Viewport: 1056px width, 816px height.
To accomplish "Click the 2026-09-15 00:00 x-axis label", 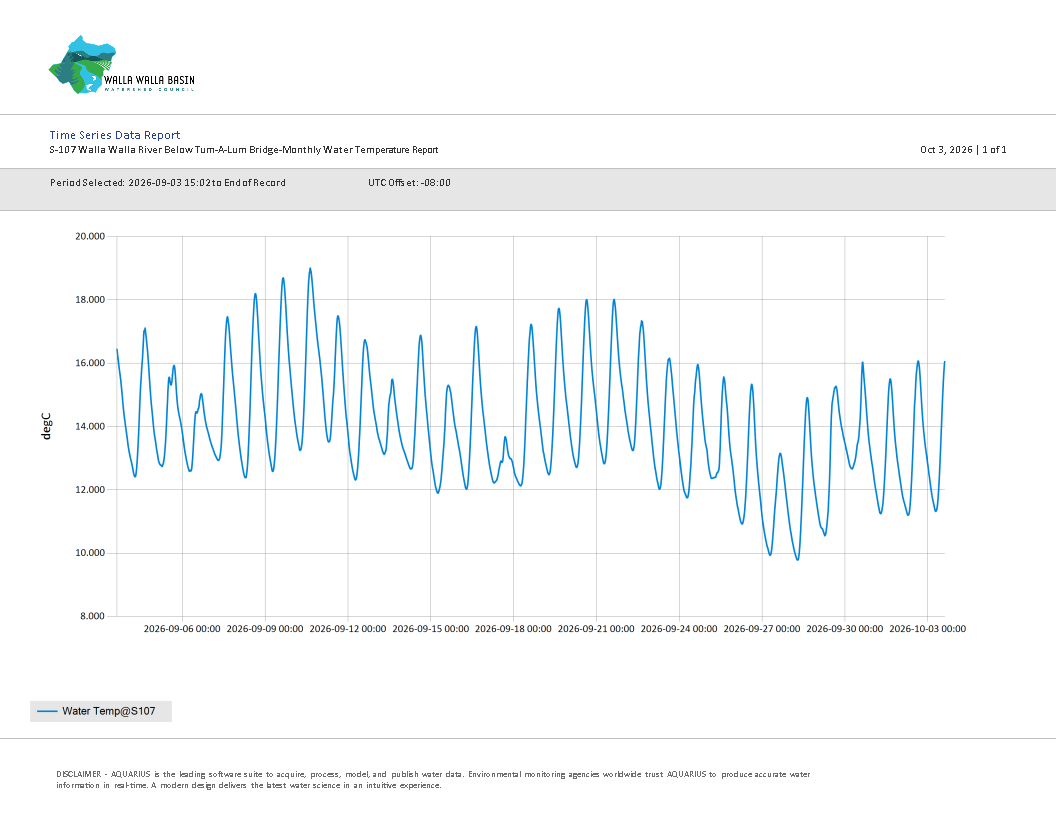I will click(x=430, y=629).
